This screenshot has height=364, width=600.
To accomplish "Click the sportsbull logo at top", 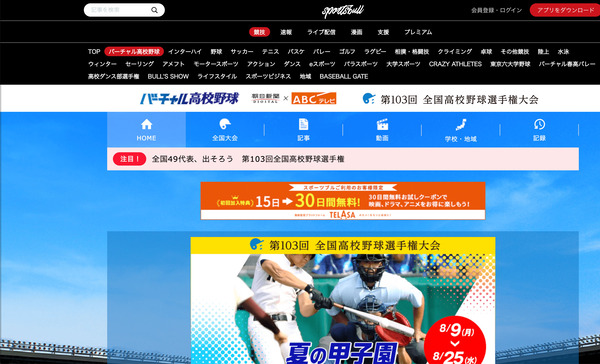I will 342,11.
